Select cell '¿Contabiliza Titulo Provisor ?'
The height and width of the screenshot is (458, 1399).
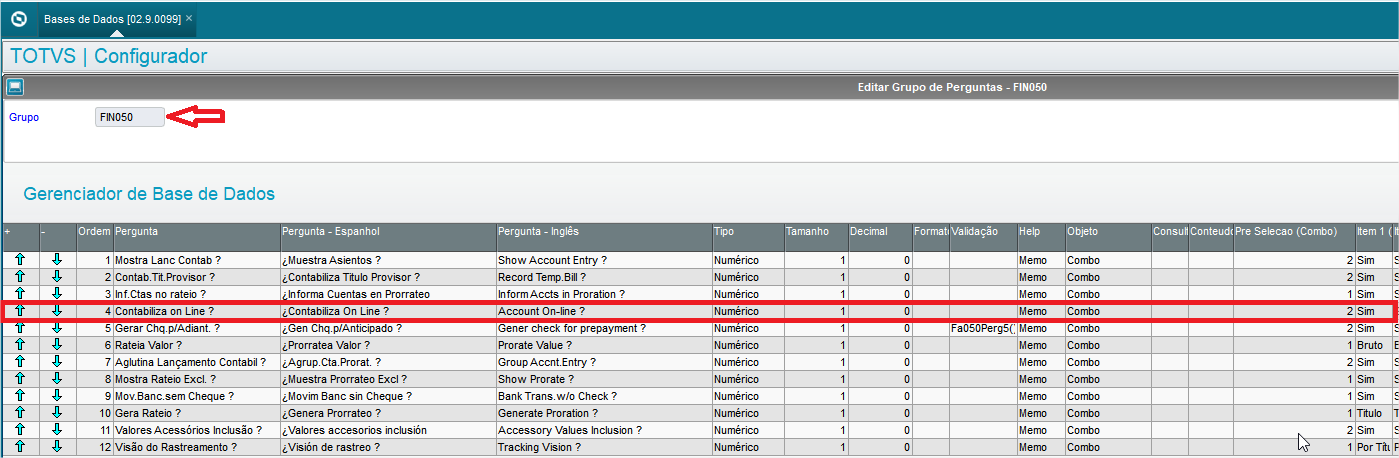[x=388, y=277]
